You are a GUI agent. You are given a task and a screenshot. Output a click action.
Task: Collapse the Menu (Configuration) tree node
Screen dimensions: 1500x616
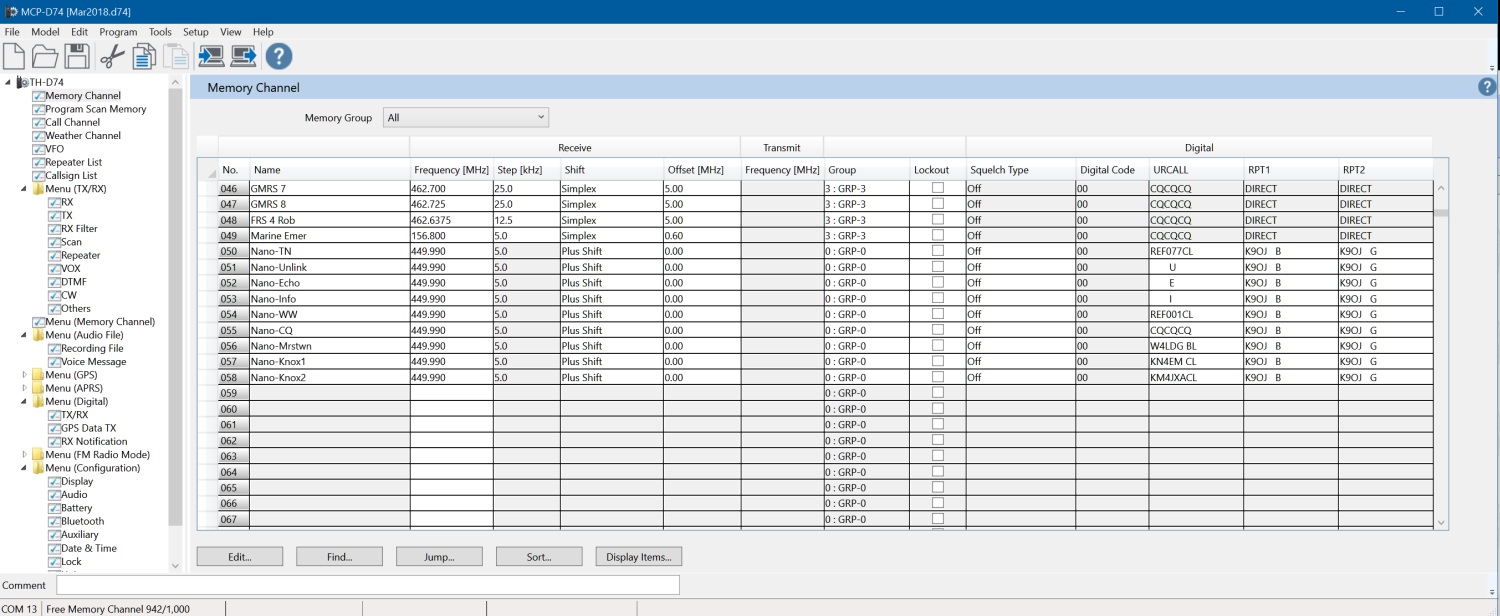[24, 468]
